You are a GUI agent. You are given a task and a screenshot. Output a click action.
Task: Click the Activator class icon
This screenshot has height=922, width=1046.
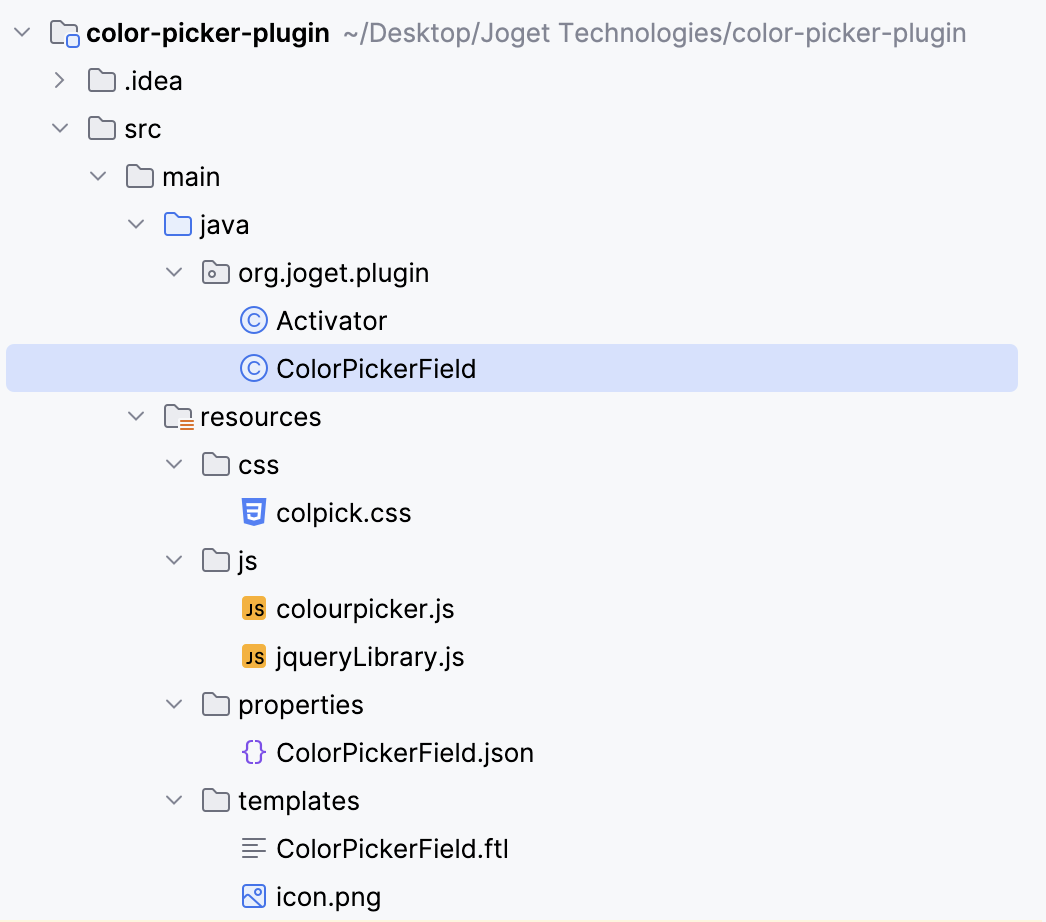(x=254, y=321)
